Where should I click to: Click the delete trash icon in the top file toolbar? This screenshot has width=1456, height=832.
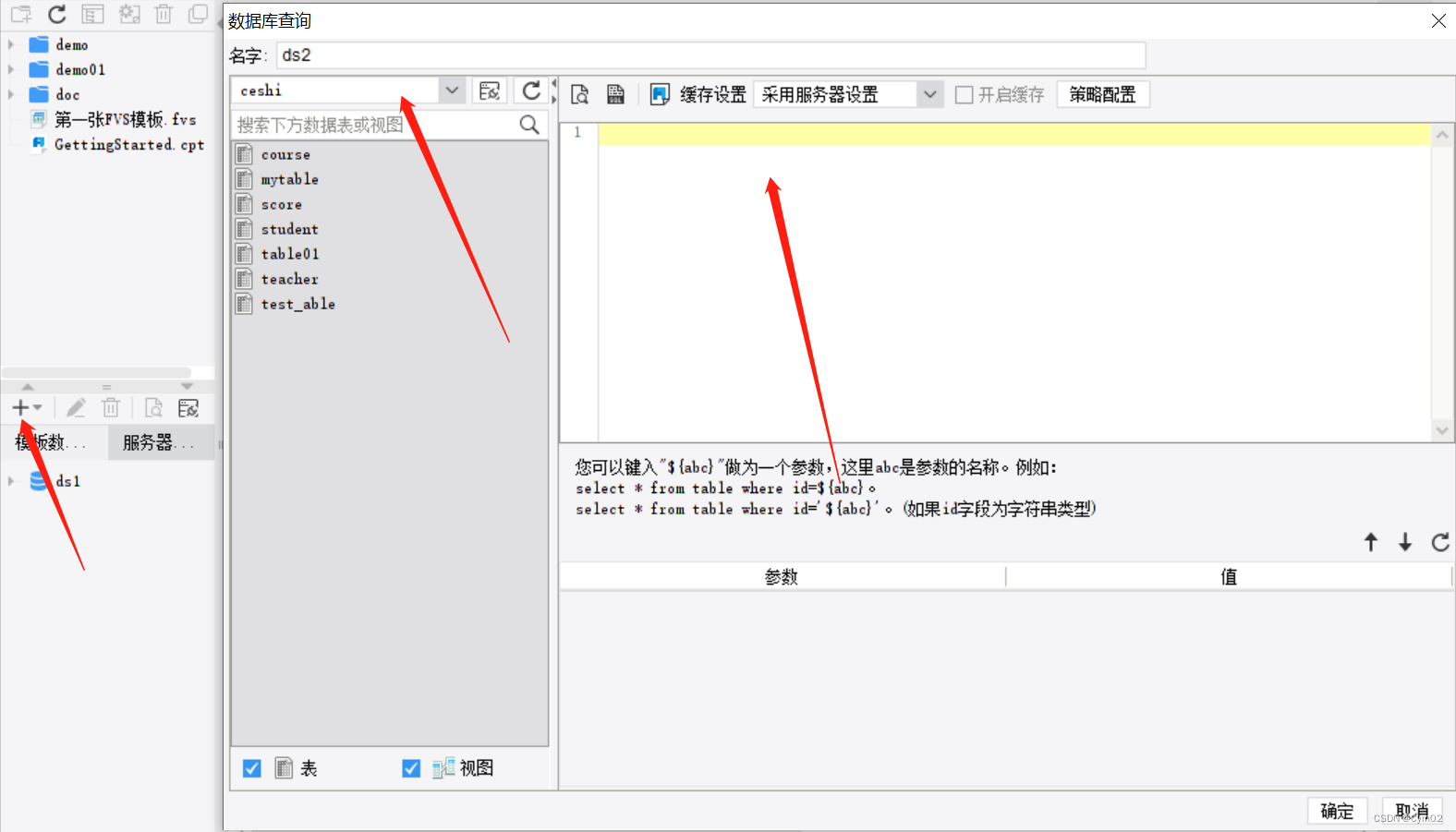(164, 14)
